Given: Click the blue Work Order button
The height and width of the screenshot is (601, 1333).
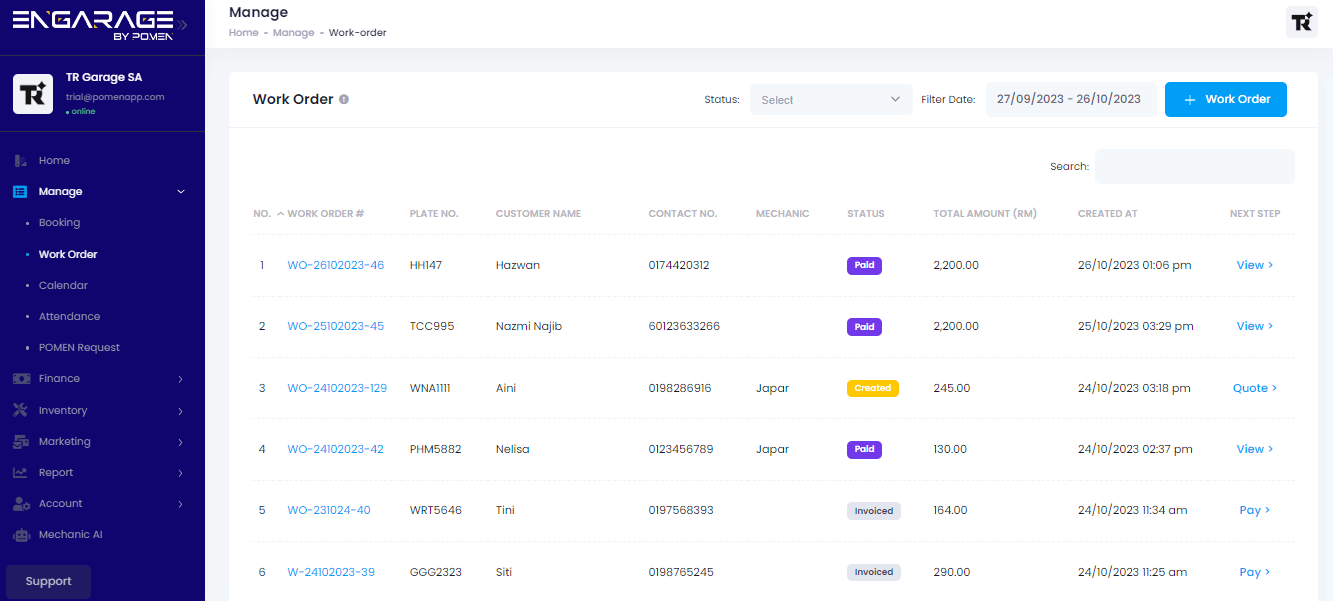Looking at the screenshot, I should tap(1225, 100).
